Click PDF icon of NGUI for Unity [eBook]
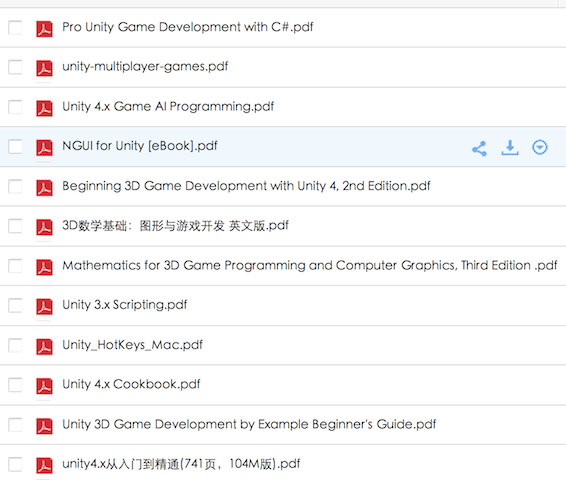Image resolution: width=566 pixels, height=480 pixels. pos(44,148)
